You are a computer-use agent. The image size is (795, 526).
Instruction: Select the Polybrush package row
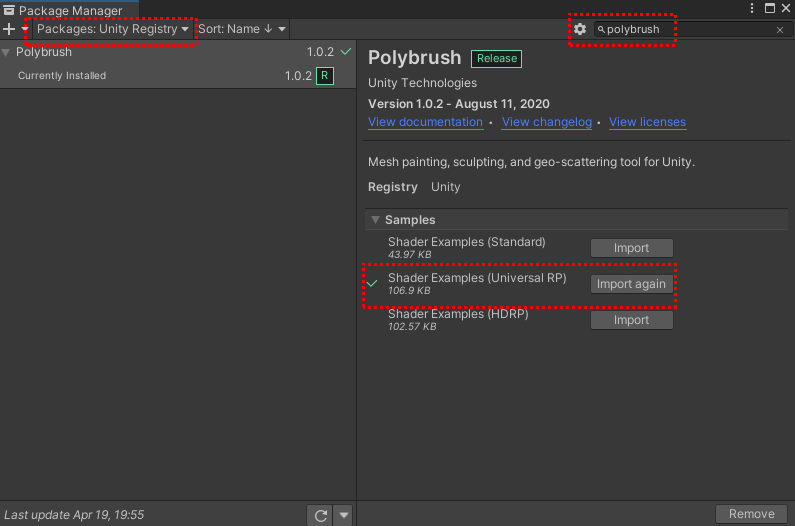(178, 52)
